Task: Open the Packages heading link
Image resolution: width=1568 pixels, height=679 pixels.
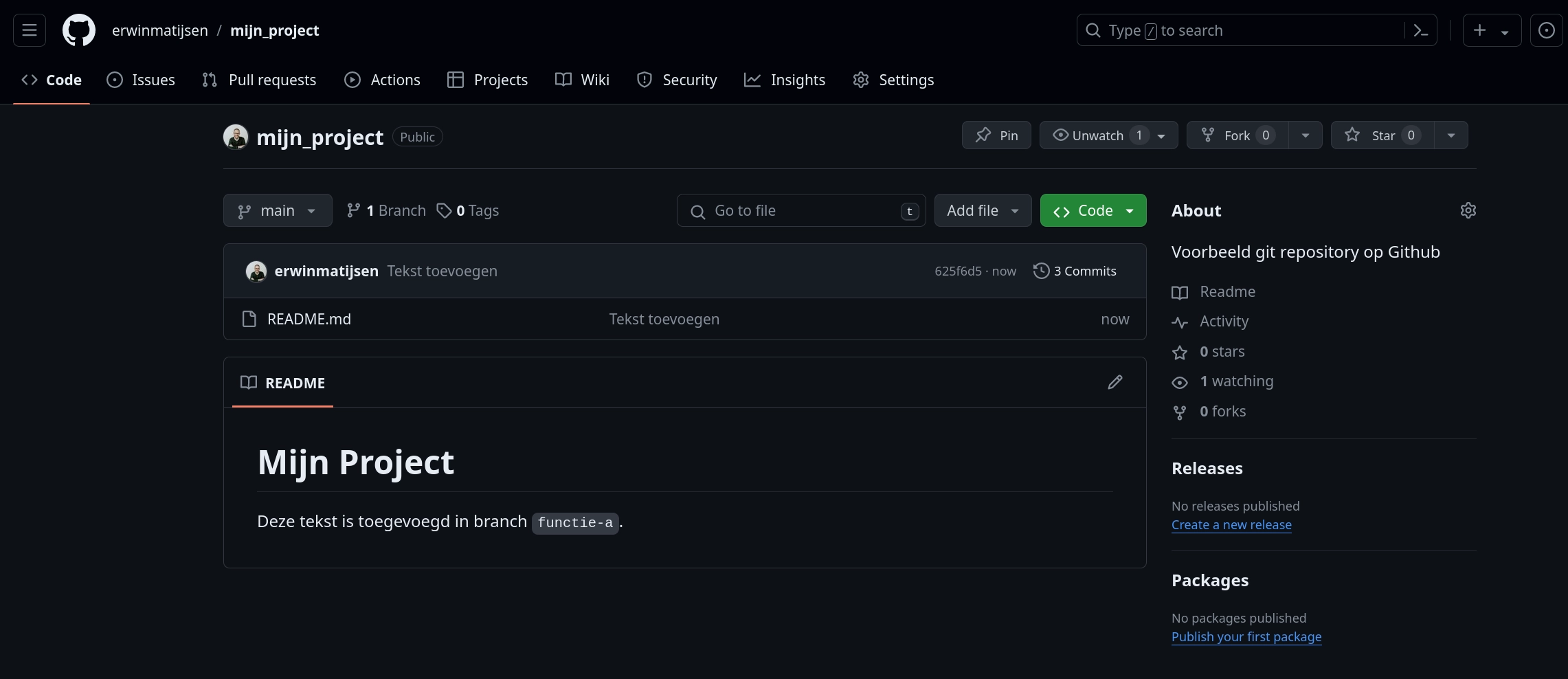Action: tap(1210, 581)
